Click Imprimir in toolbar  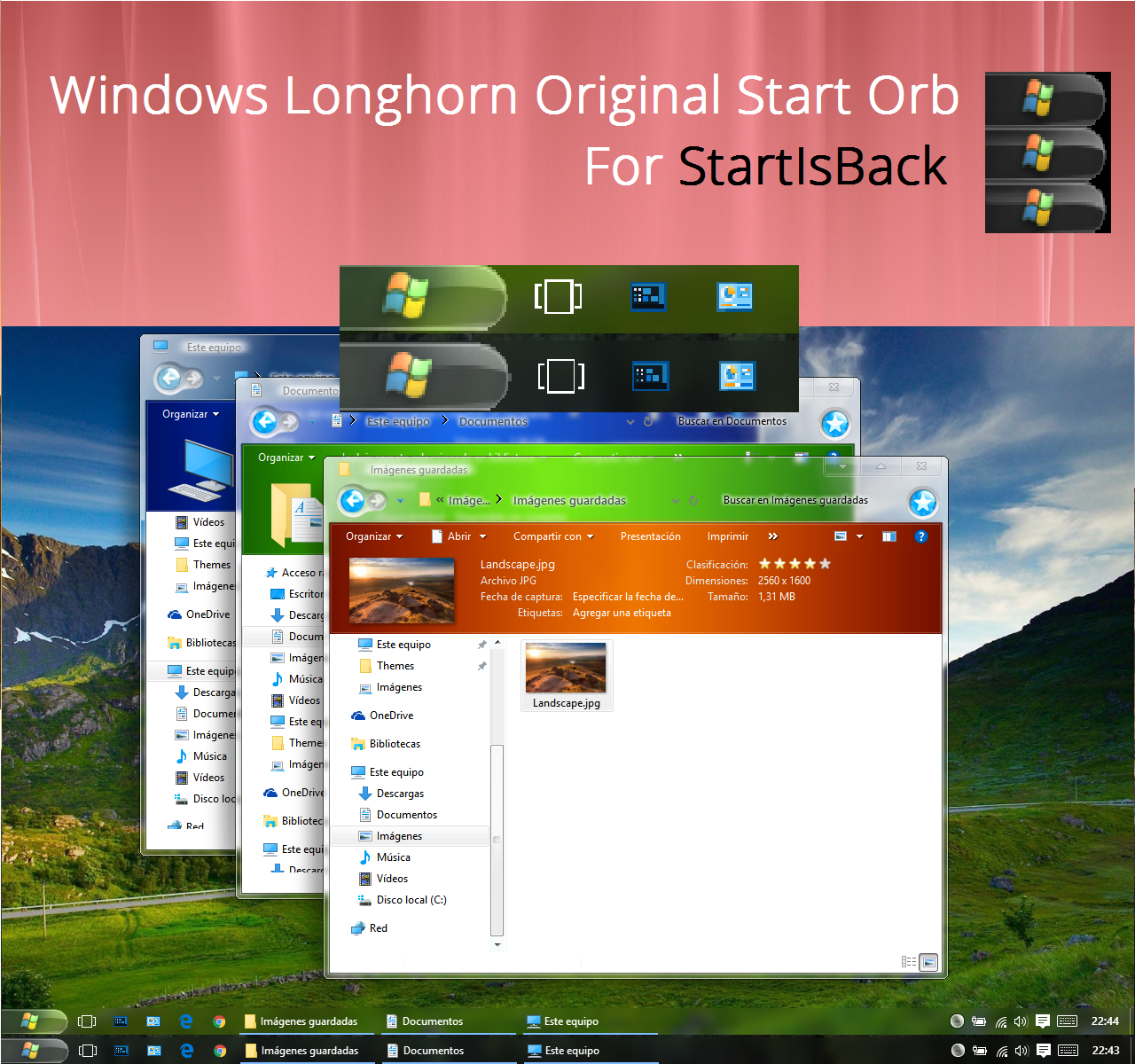(728, 536)
